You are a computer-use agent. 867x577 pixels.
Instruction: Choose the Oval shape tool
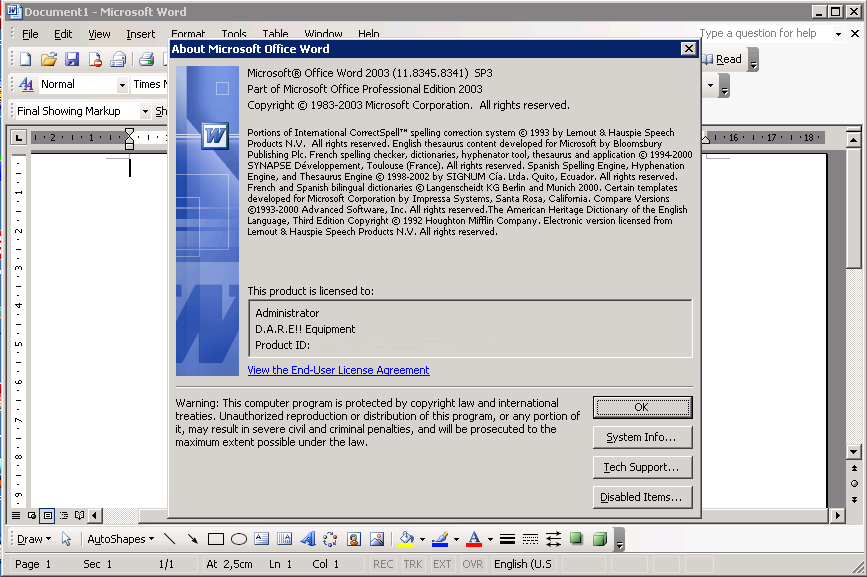[239, 539]
